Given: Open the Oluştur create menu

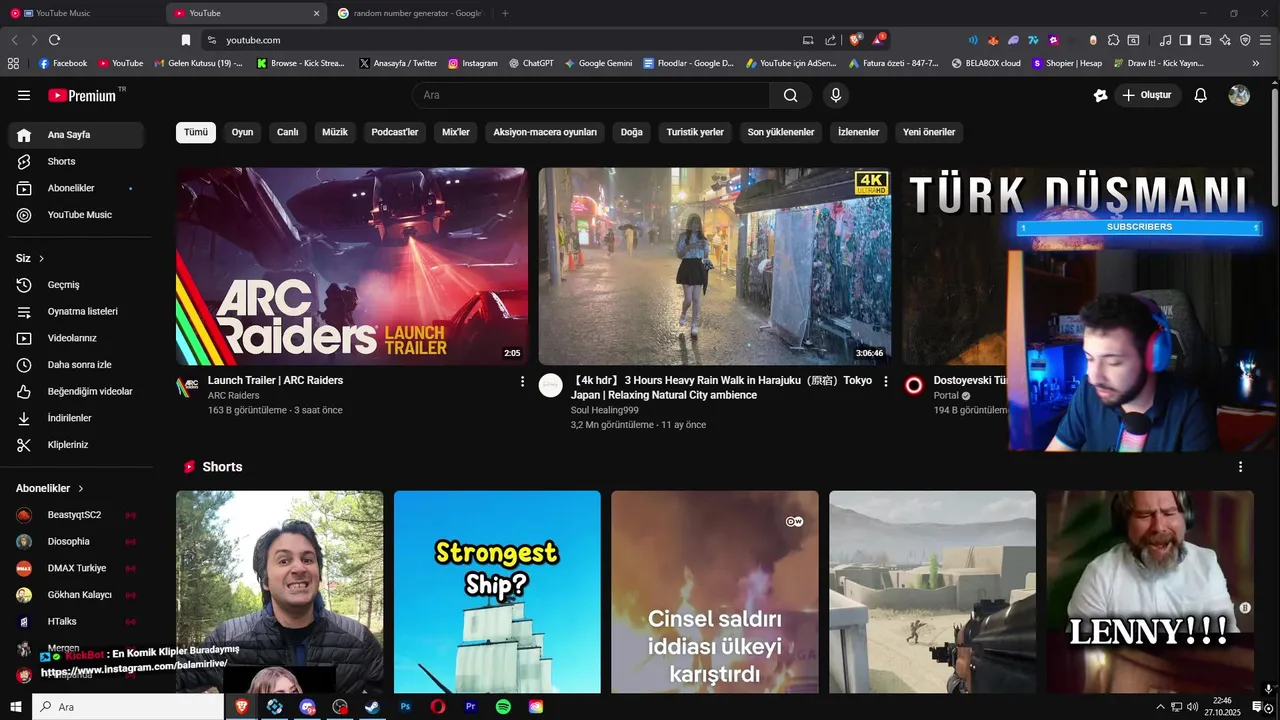Looking at the screenshot, I should (x=1147, y=95).
